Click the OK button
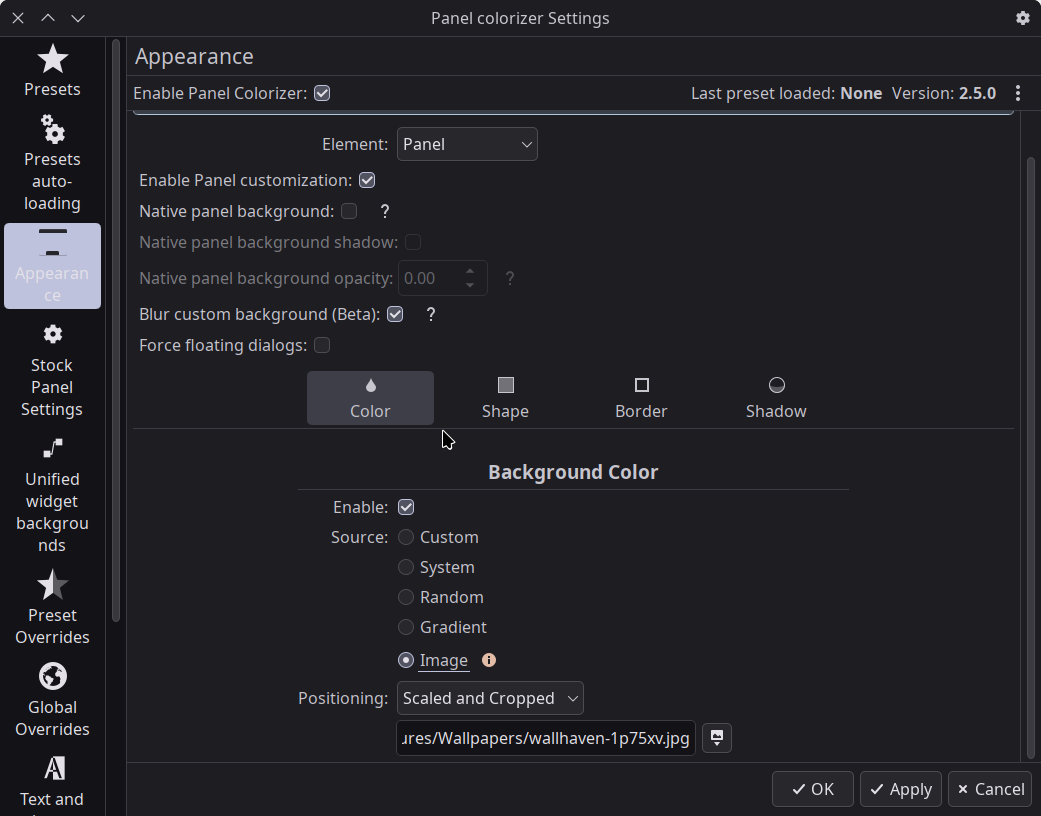Image resolution: width=1041 pixels, height=816 pixels. click(x=812, y=789)
